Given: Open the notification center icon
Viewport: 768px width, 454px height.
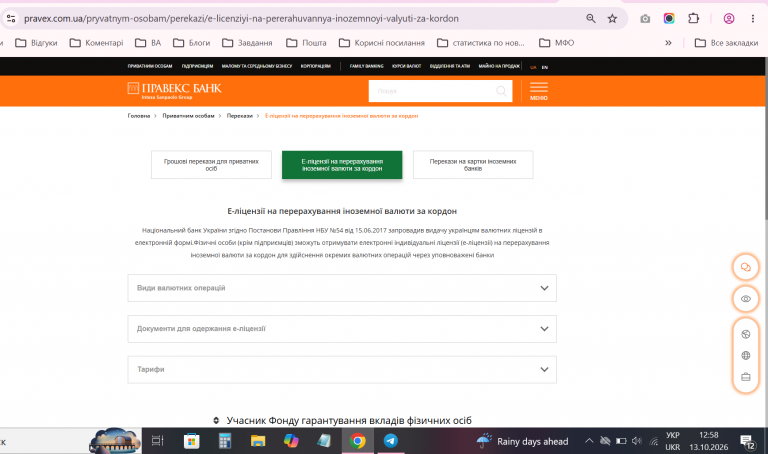Looking at the screenshot, I should [747, 442].
